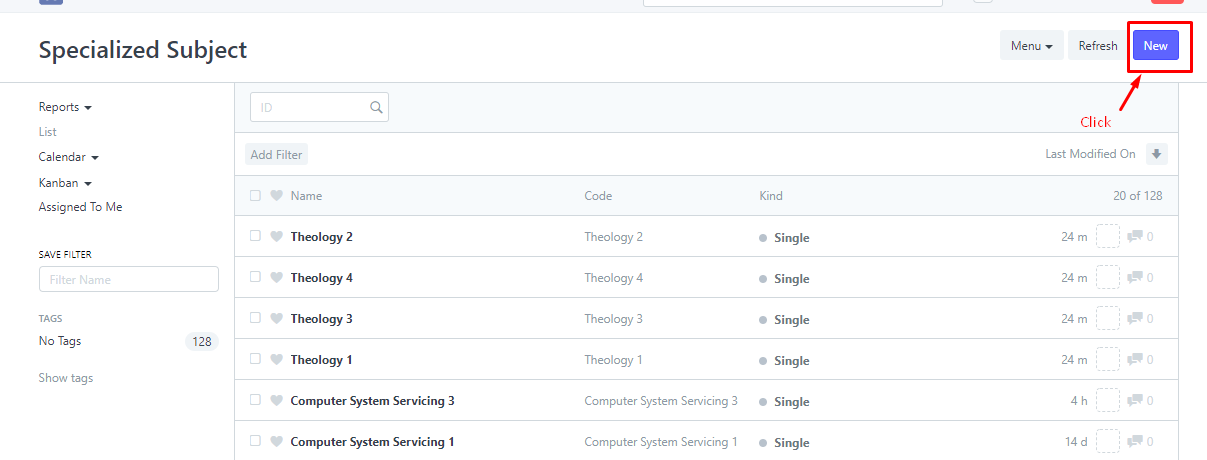Image resolution: width=1207 pixels, height=460 pixels.
Task: Tick the select-all checkbox in header
Action: [x=255, y=196]
